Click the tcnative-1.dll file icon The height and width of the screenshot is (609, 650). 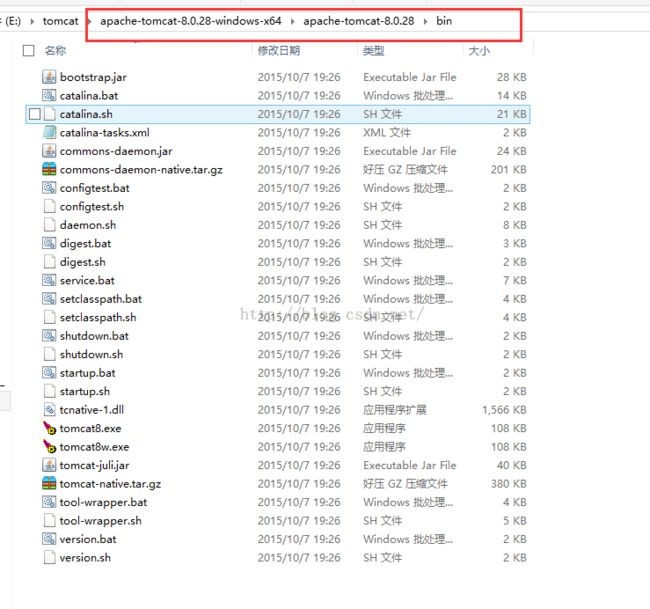coord(49,410)
